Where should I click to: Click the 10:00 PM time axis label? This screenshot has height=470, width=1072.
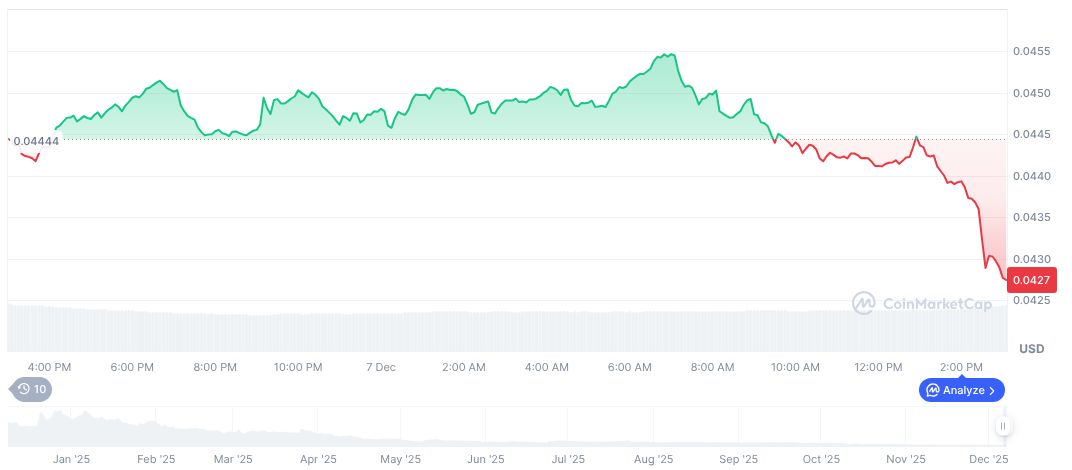298,367
